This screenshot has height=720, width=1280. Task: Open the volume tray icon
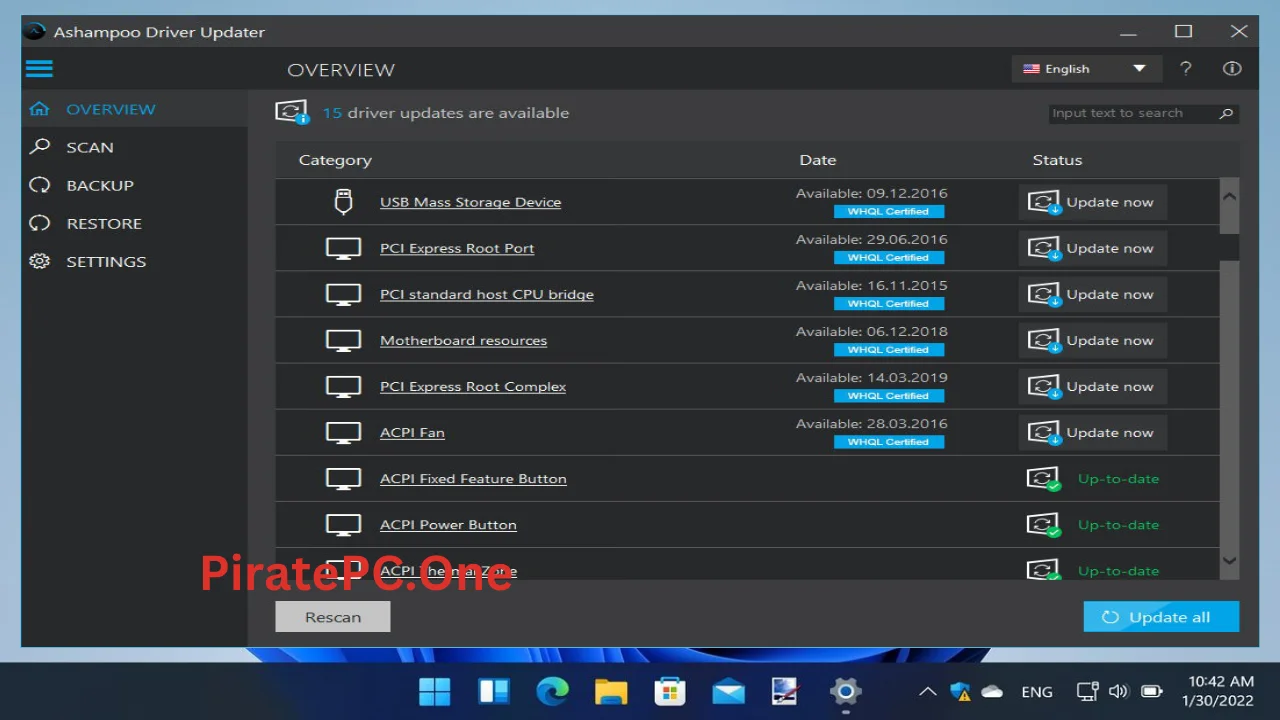coord(1119,691)
